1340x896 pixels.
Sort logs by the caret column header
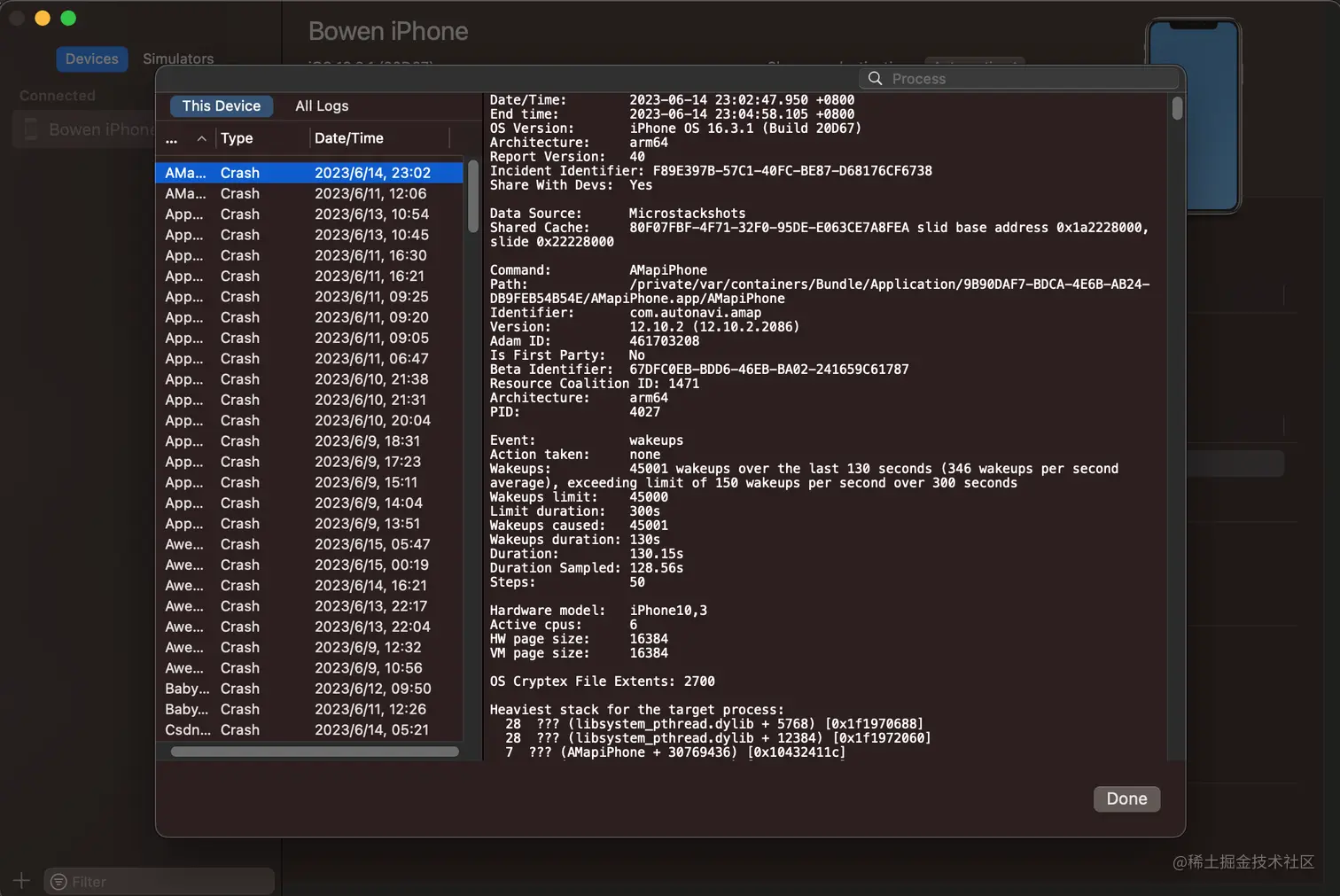pyautogui.click(x=202, y=138)
